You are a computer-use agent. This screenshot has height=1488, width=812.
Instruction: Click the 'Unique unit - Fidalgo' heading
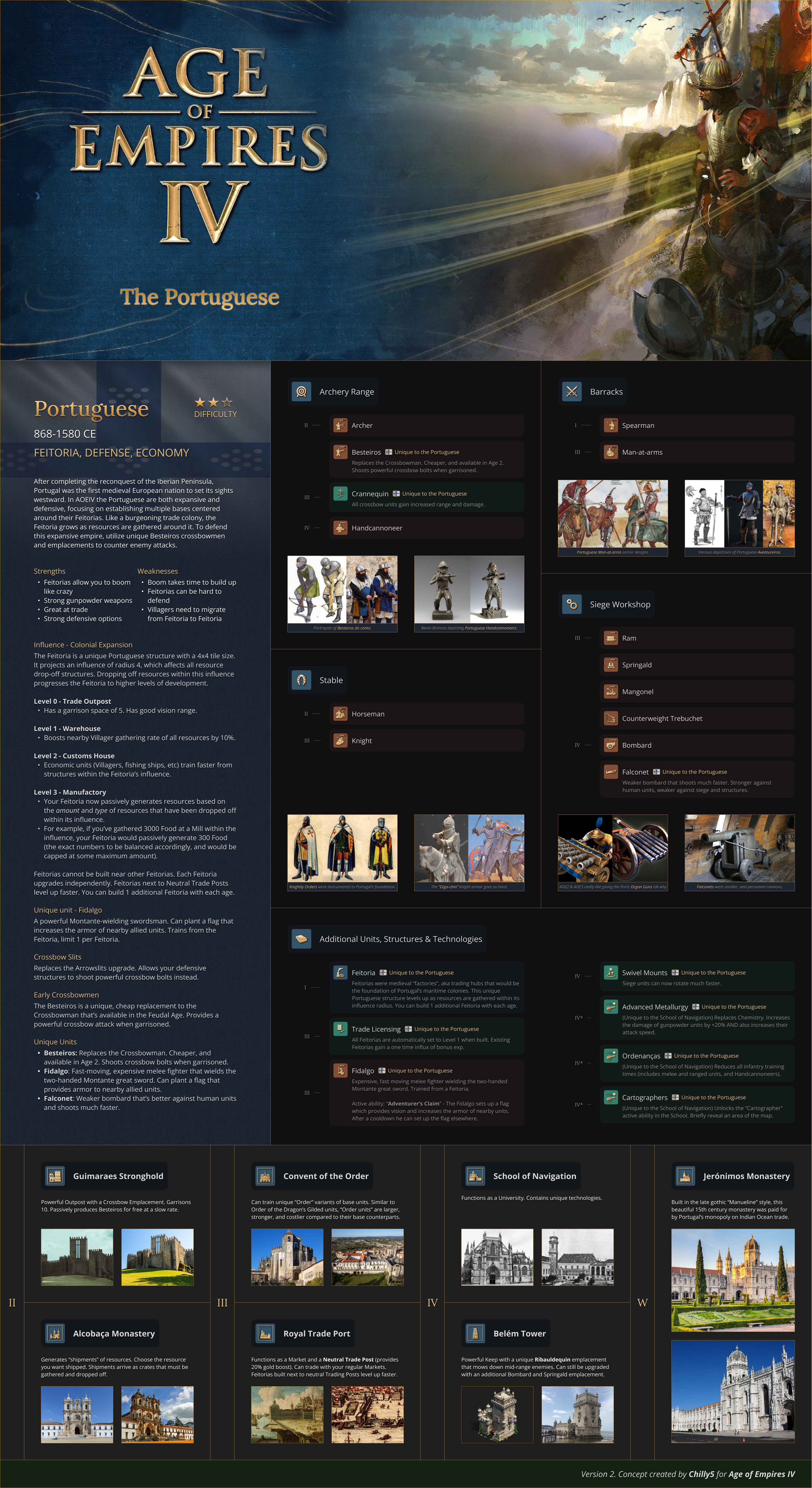coord(68,910)
